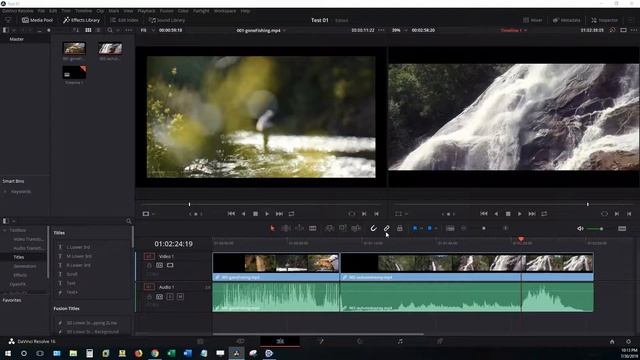
Task: Toggle loop in the timeline viewer
Action: tap(544, 213)
